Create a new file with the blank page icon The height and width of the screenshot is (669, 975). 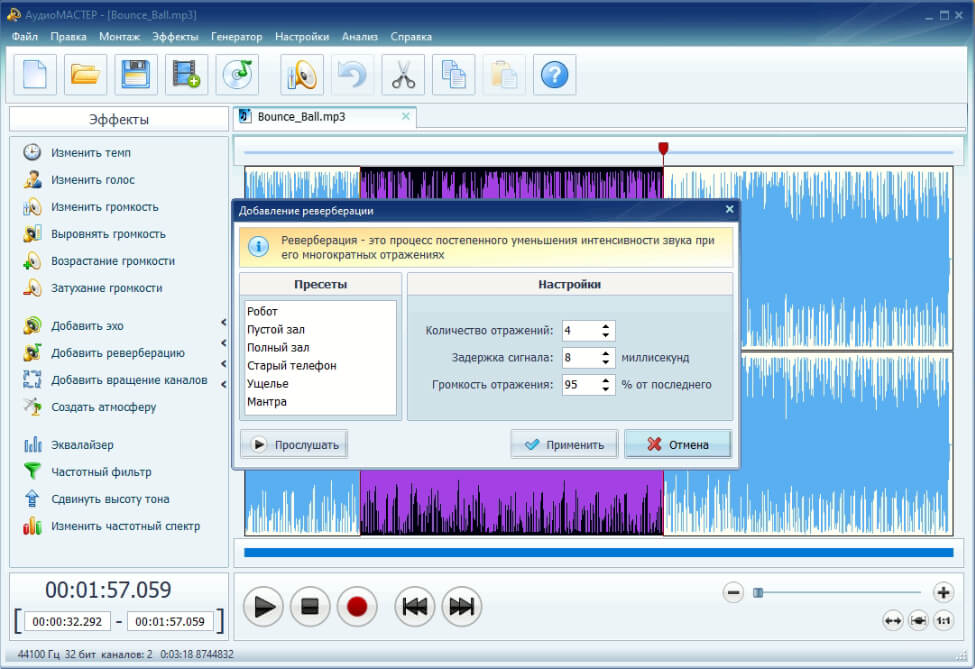coord(35,75)
